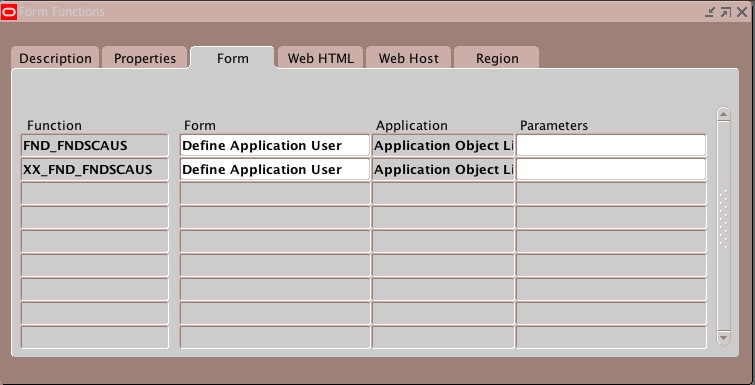
Task: Click the Form field in the XX_FND_FNDSCAUS row
Action: [275, 169]
